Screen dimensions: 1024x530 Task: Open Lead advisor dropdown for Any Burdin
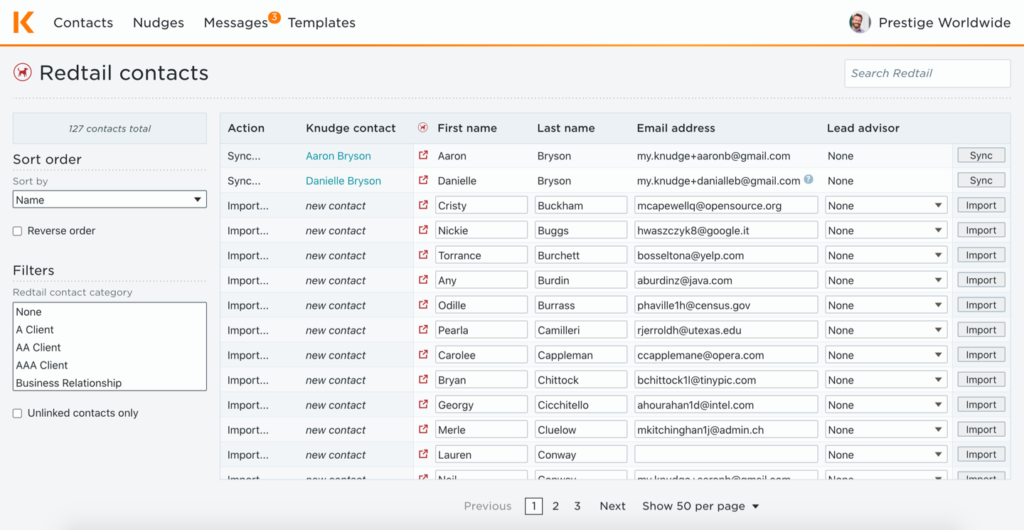(x=886, y=280)
